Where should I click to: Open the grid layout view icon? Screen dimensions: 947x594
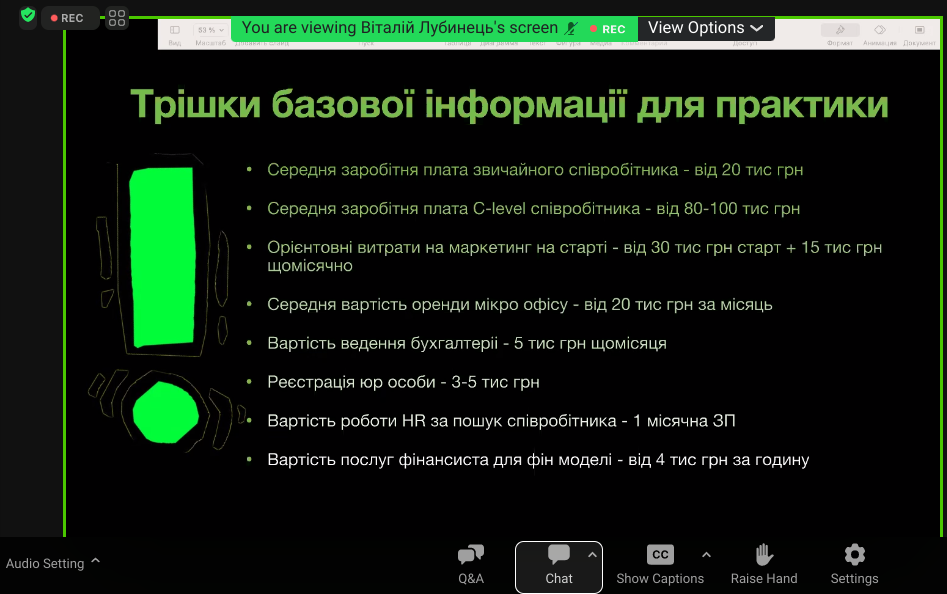(117, 18)
